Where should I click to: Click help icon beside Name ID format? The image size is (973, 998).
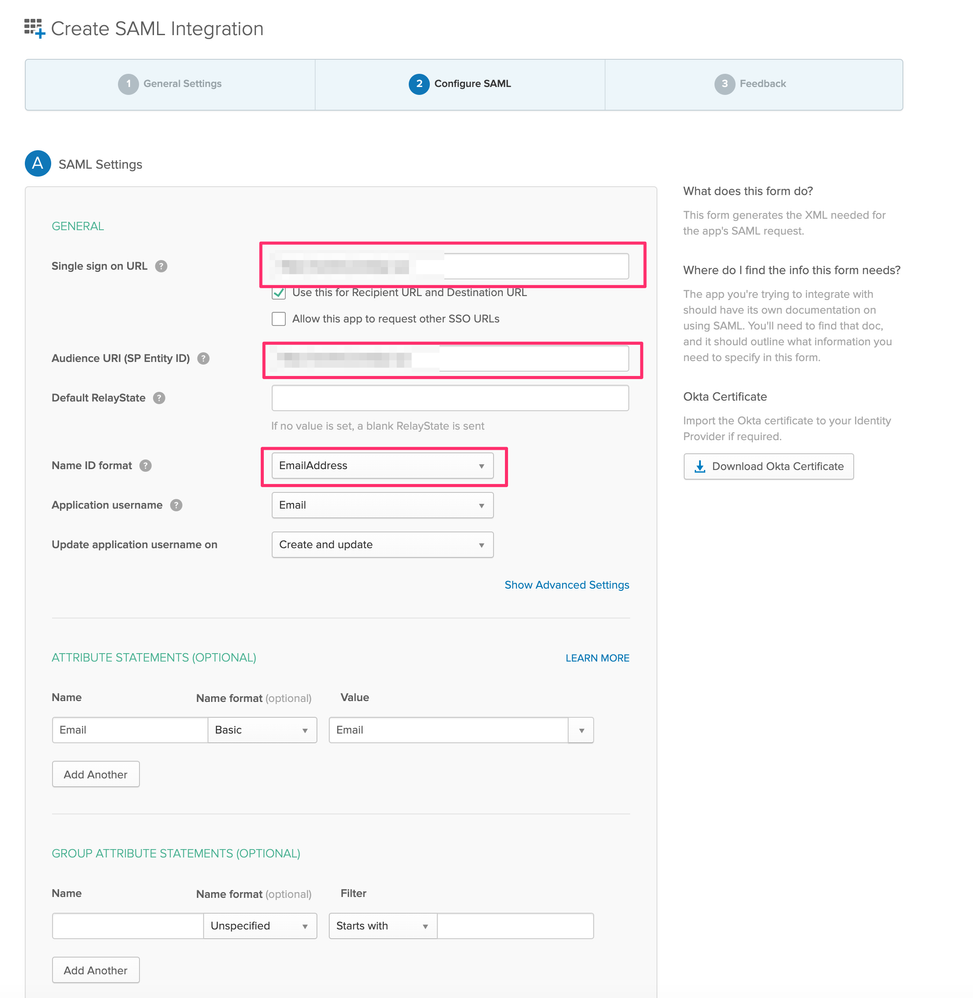click(146, 465)
